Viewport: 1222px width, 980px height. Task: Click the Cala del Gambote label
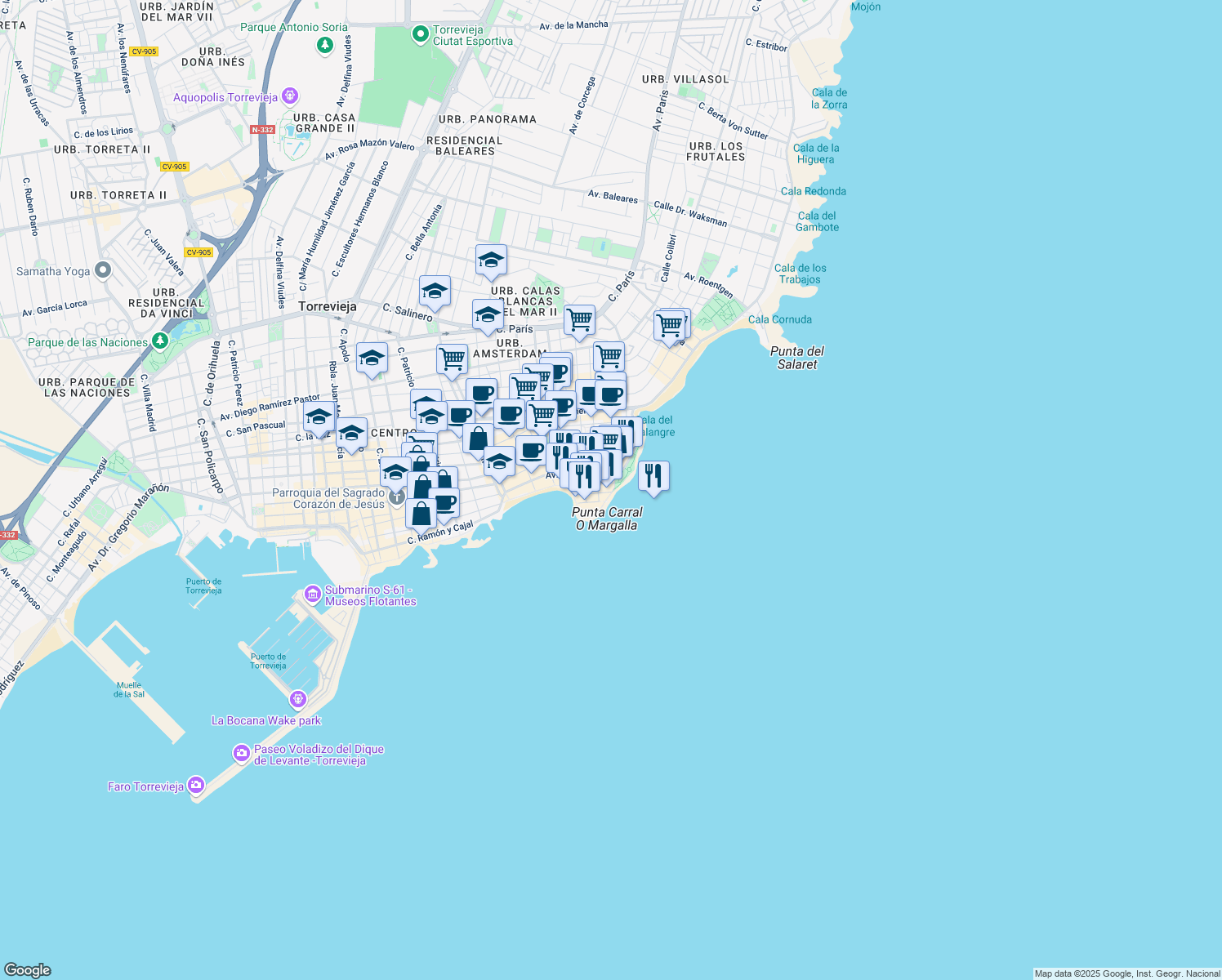click(817, 222)
